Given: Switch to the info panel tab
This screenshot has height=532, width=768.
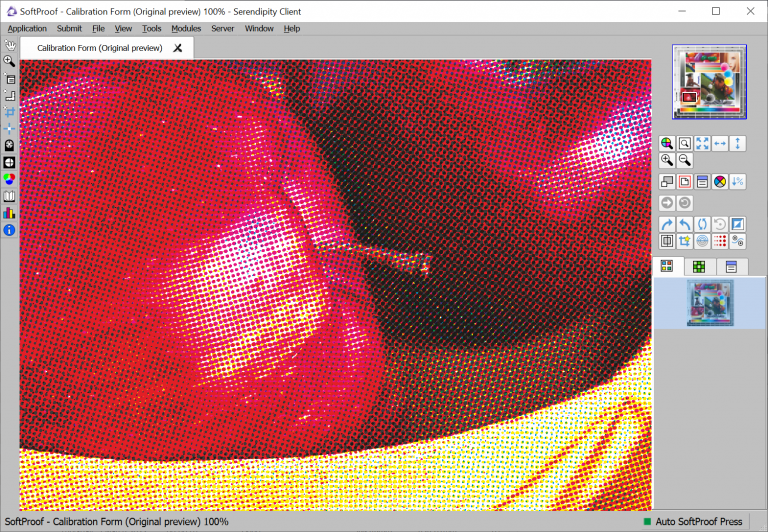Looking at the screenshot, I should click(x=731, y=266).
